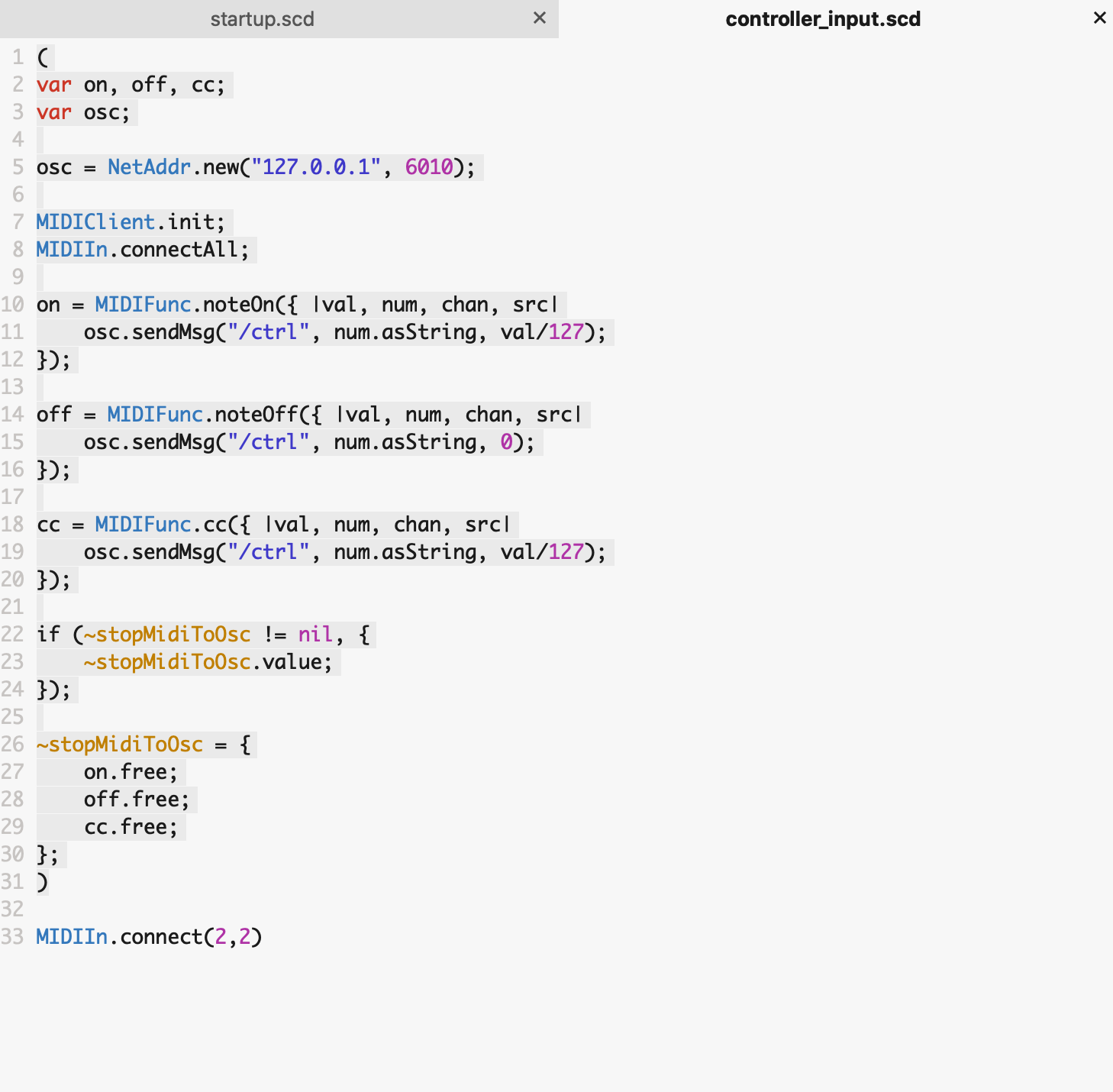
Task: Select the controller_input.scd tab
Action: pyautogui.click(x=822, y=19)
